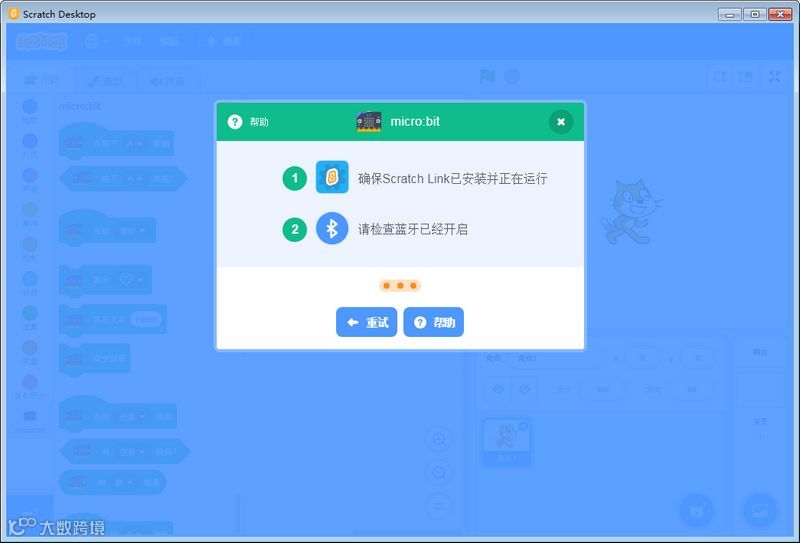This screenshot has height=543, width=800.
Task: Click the sprite direction field showing 90
Action: [692, 389]
